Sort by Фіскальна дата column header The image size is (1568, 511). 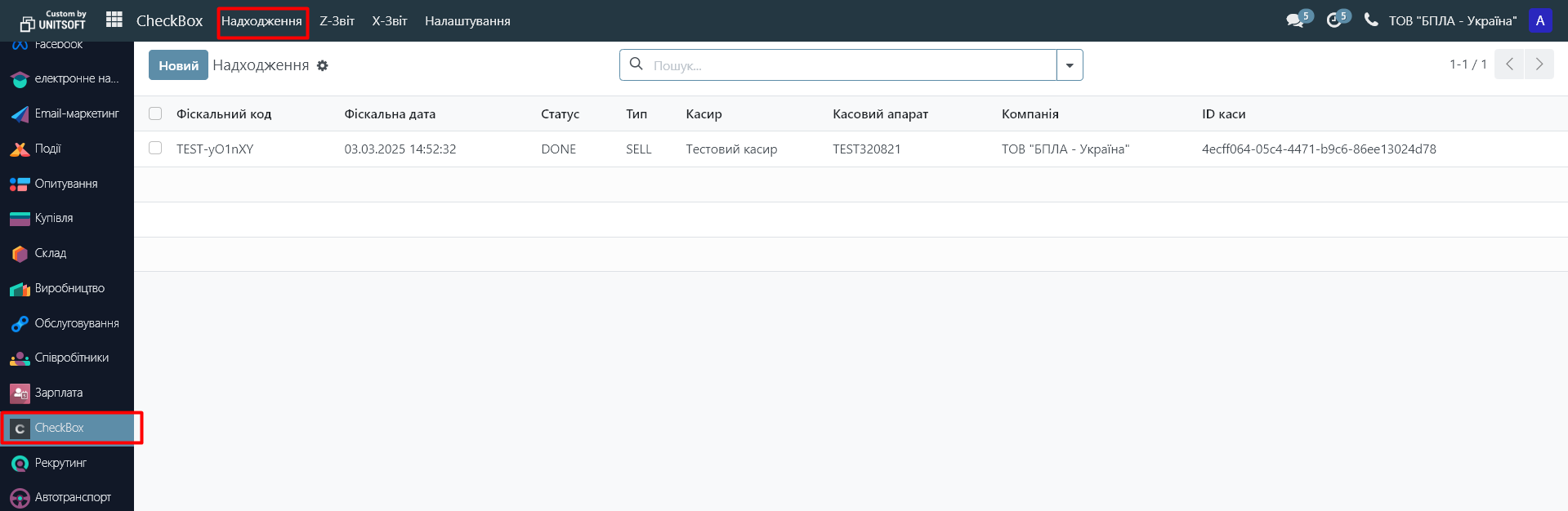[390, 113]
